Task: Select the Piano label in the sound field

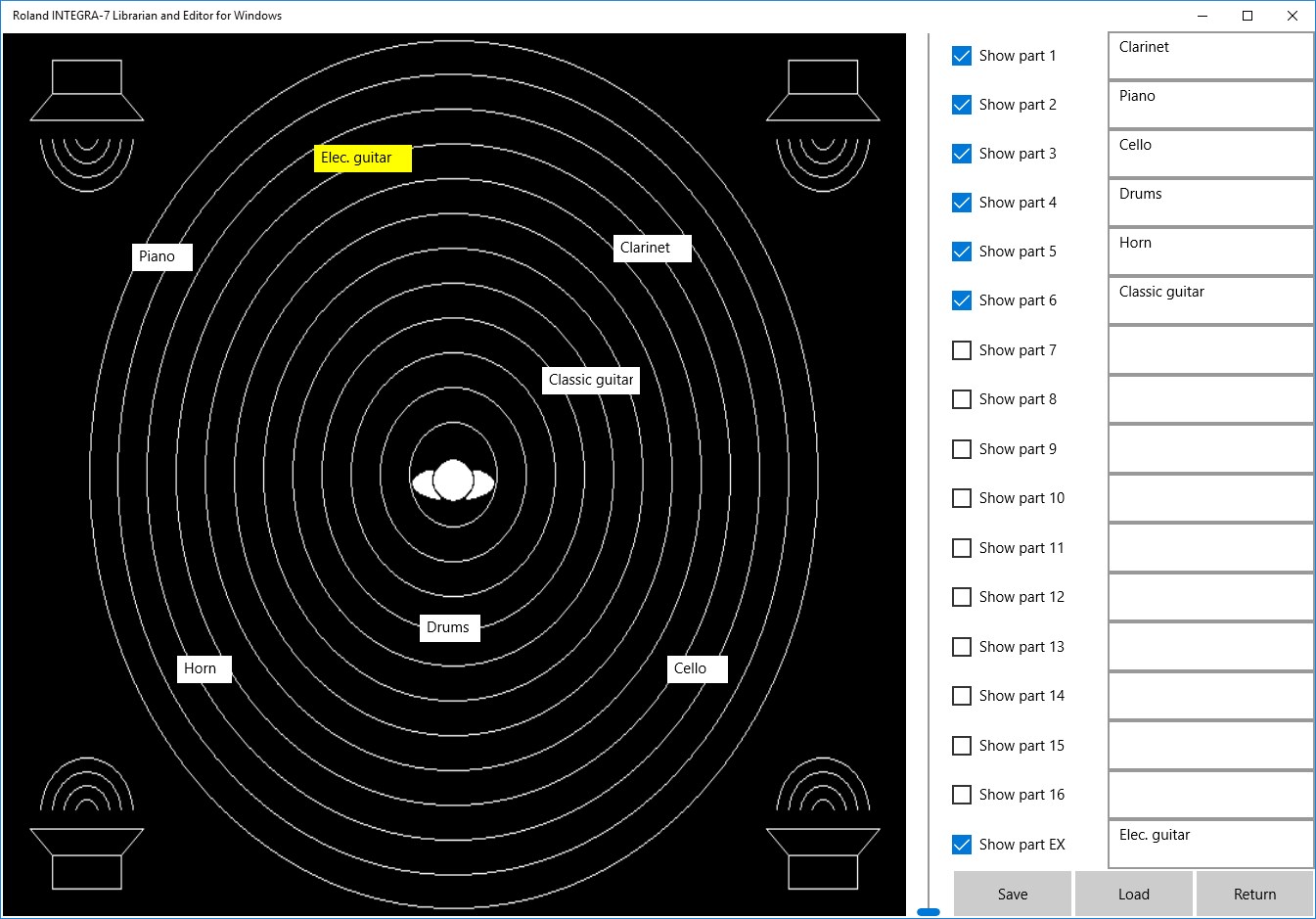Action: (x=162, y=257)
